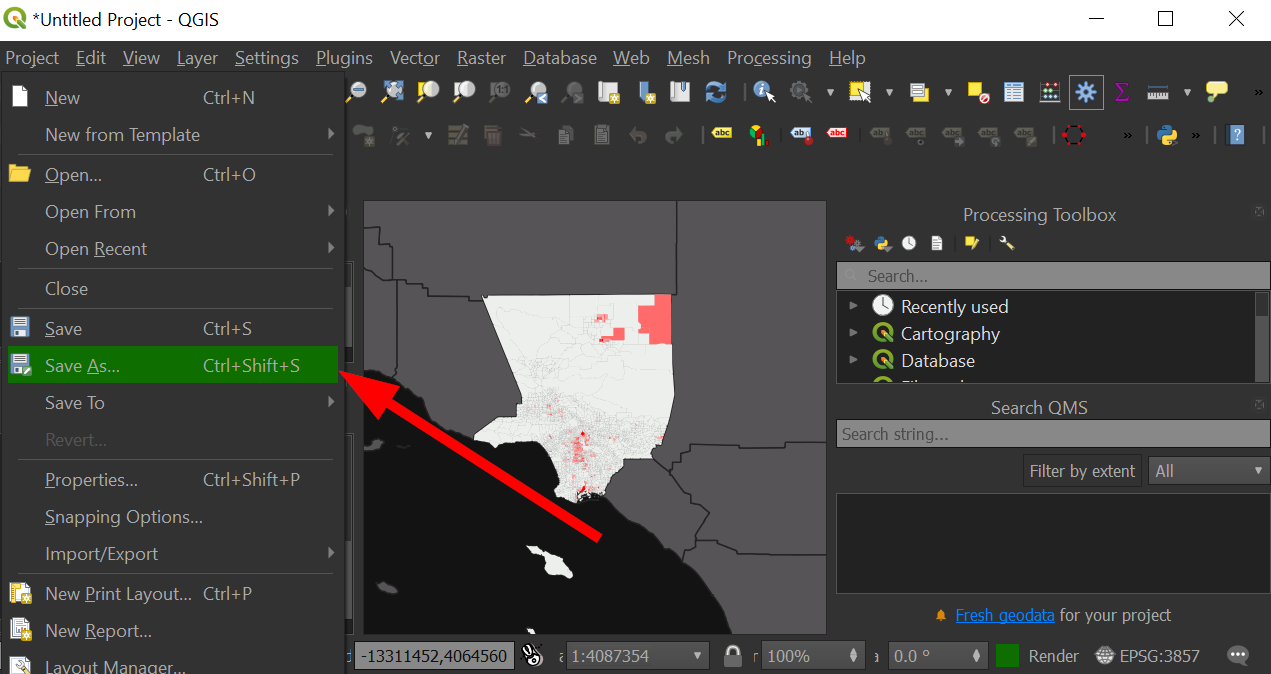Click the Models icon in Processing Toolbox
This screenshot has height=674, width=1271.
click(x=854, y=243)
